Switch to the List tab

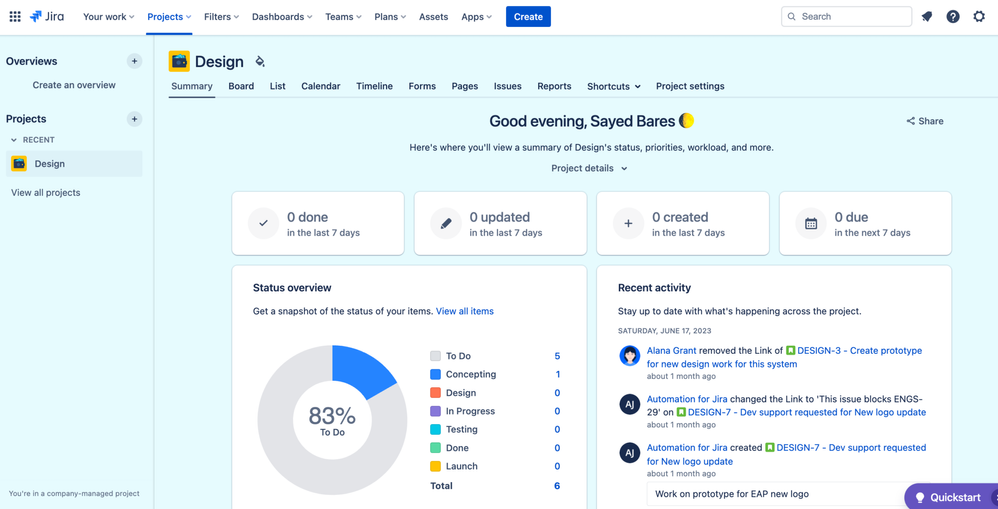click(278, 86)
